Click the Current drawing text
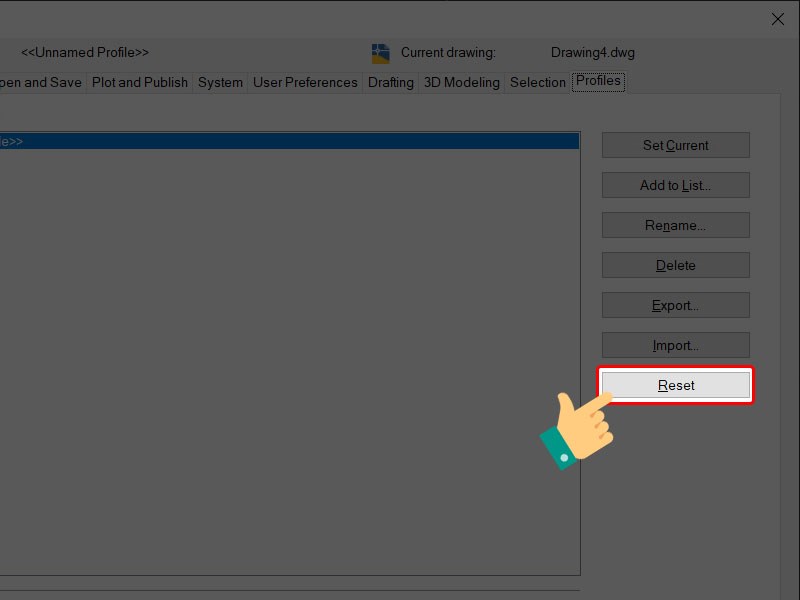800x600 pixels. coord(448,52)
